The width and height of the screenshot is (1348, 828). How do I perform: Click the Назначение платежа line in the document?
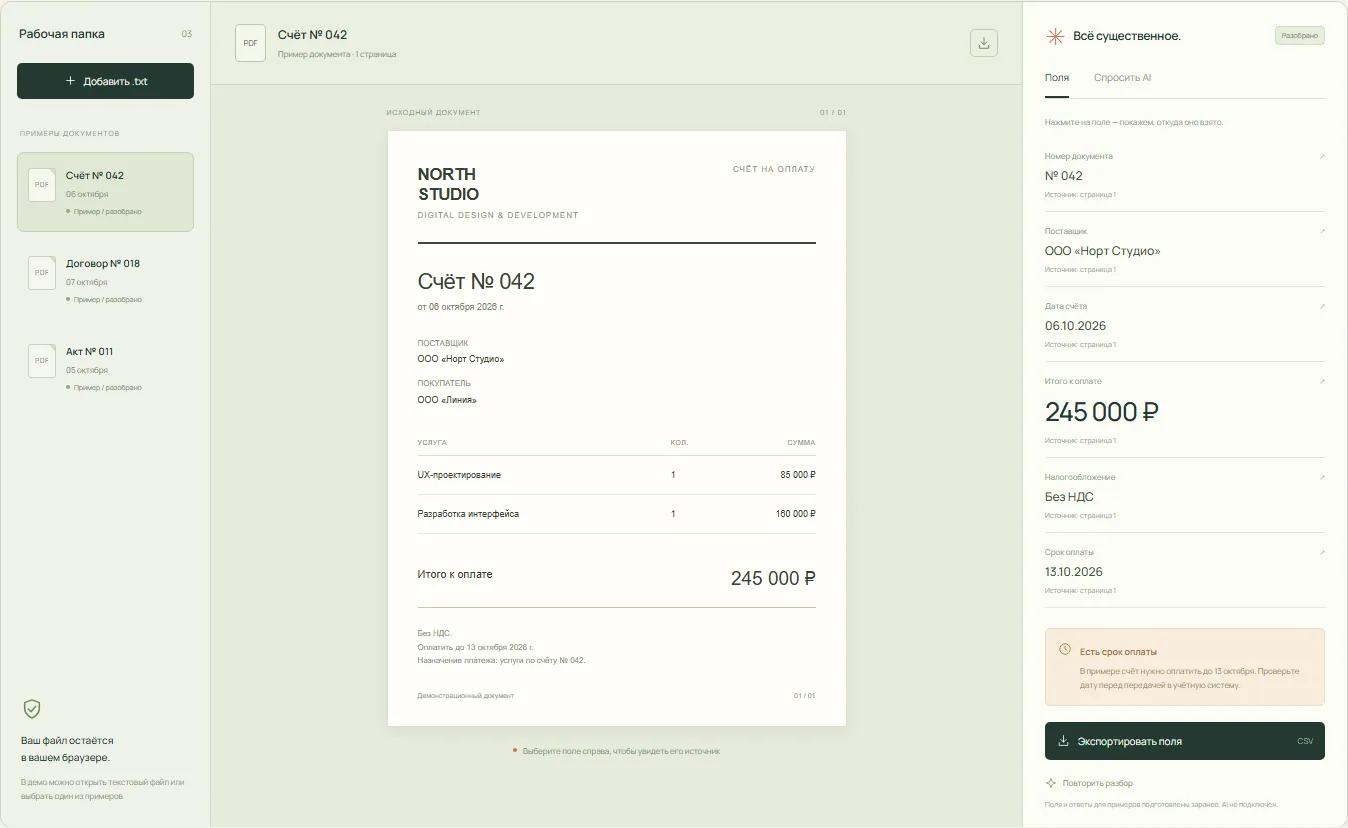[x=501, y=660]
